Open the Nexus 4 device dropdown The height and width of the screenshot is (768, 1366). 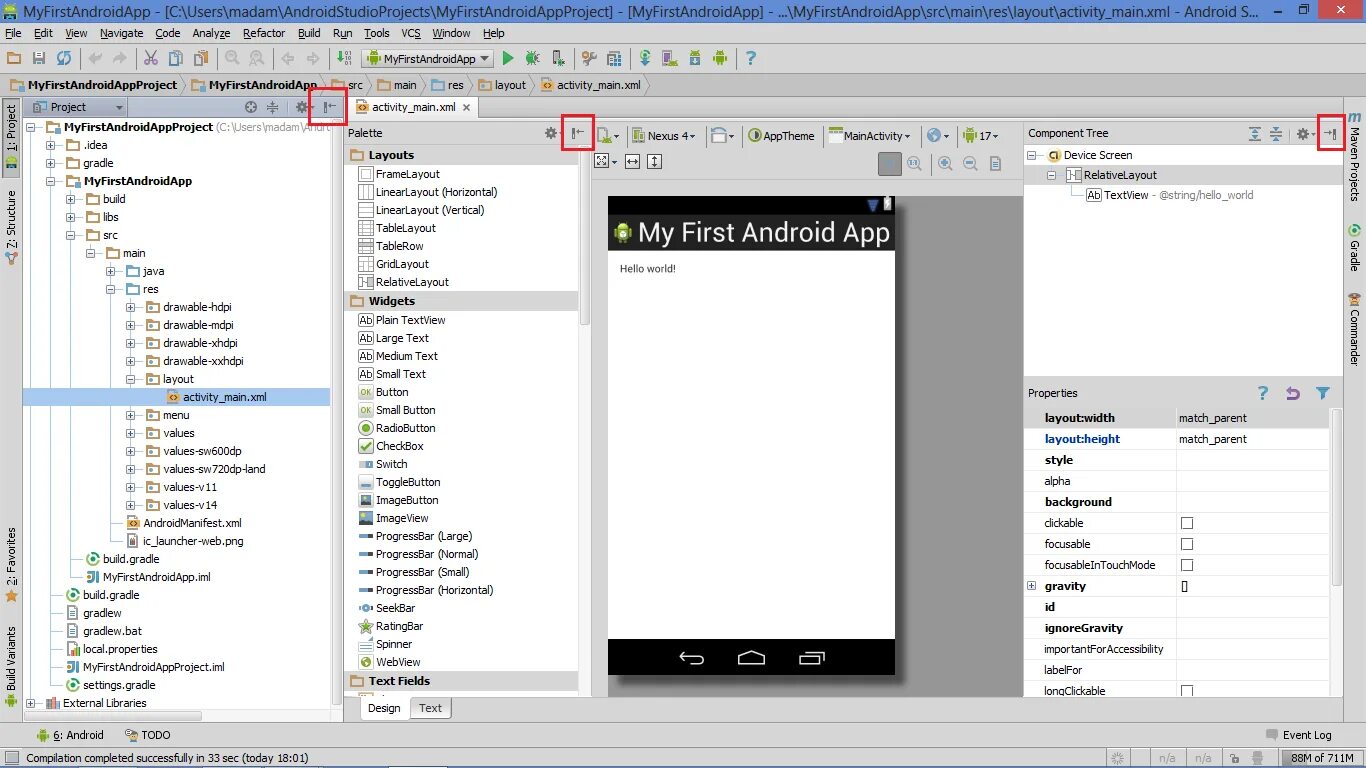(x=664, y=136)
